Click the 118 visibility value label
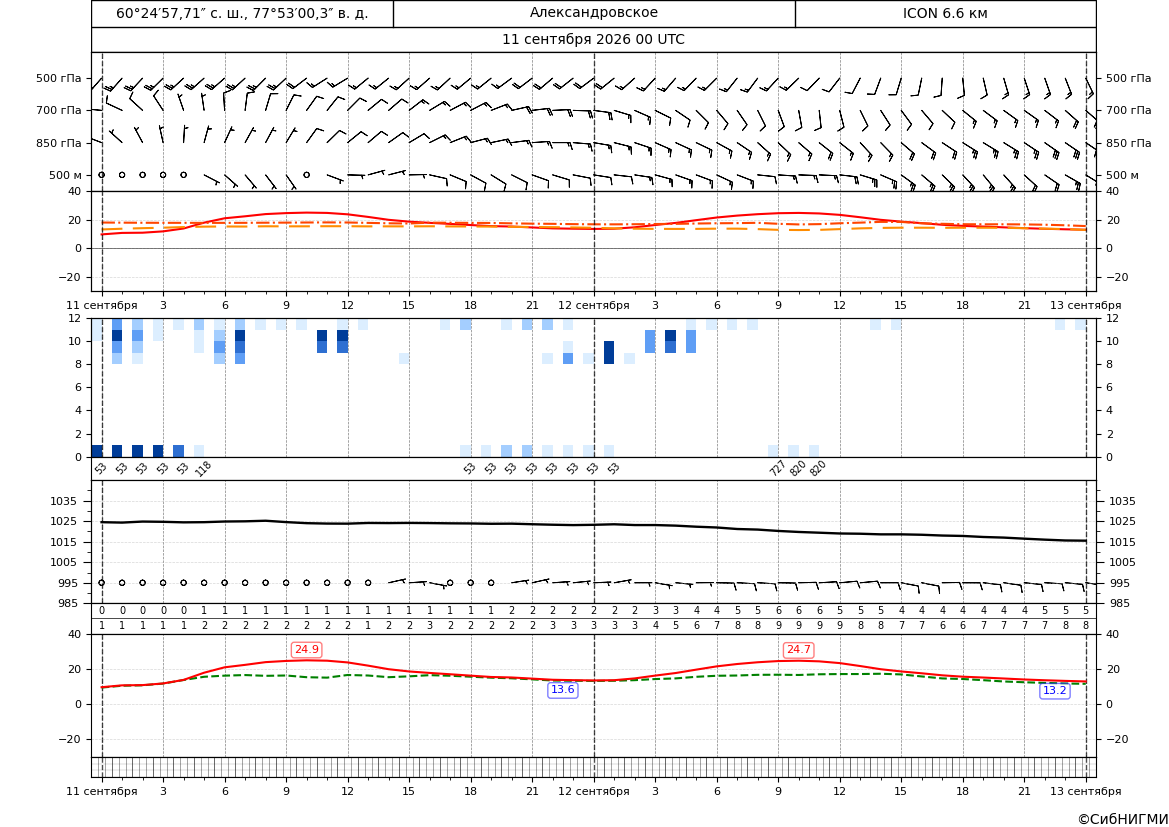Viewport: 1169px width, 827px height. pyautogui.click(x=203, y=469)
